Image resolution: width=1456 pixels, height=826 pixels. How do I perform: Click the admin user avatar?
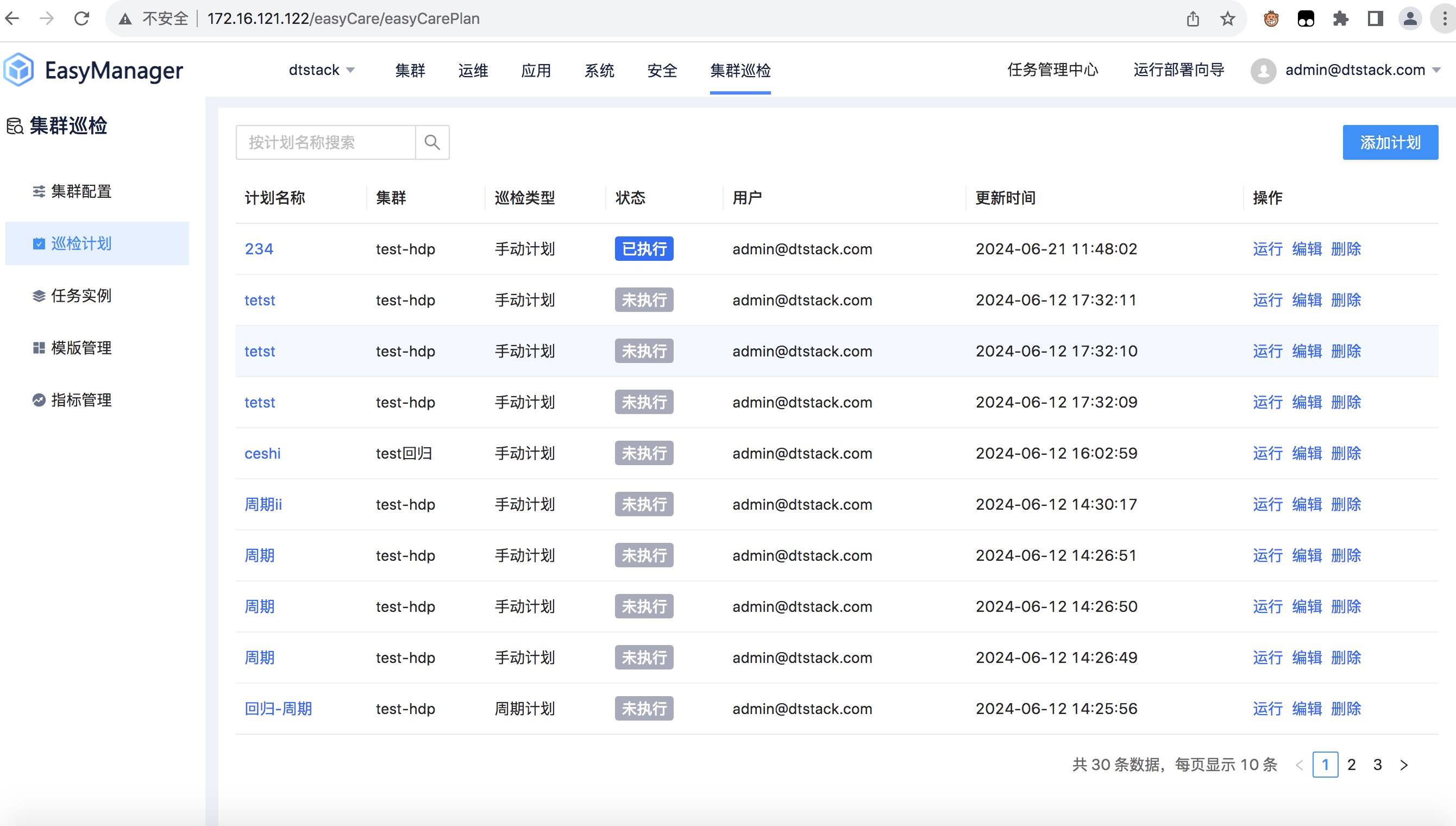pyautogui.click(x=1263, y=70)
